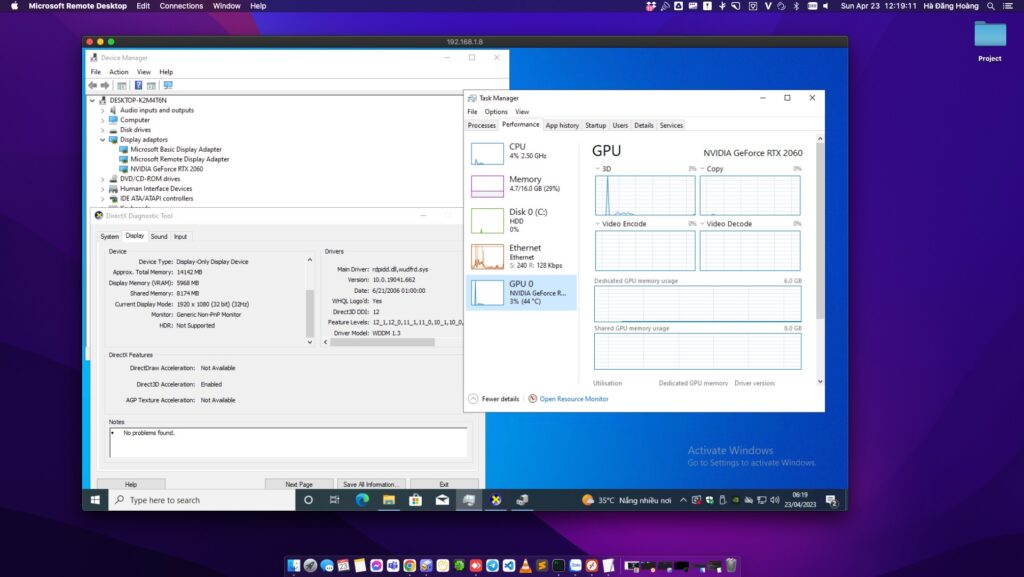Viewport: 1024px width, 577px height.
Task: Click Windows Start button
Action: pyautogui.click(x=95, y=500)
